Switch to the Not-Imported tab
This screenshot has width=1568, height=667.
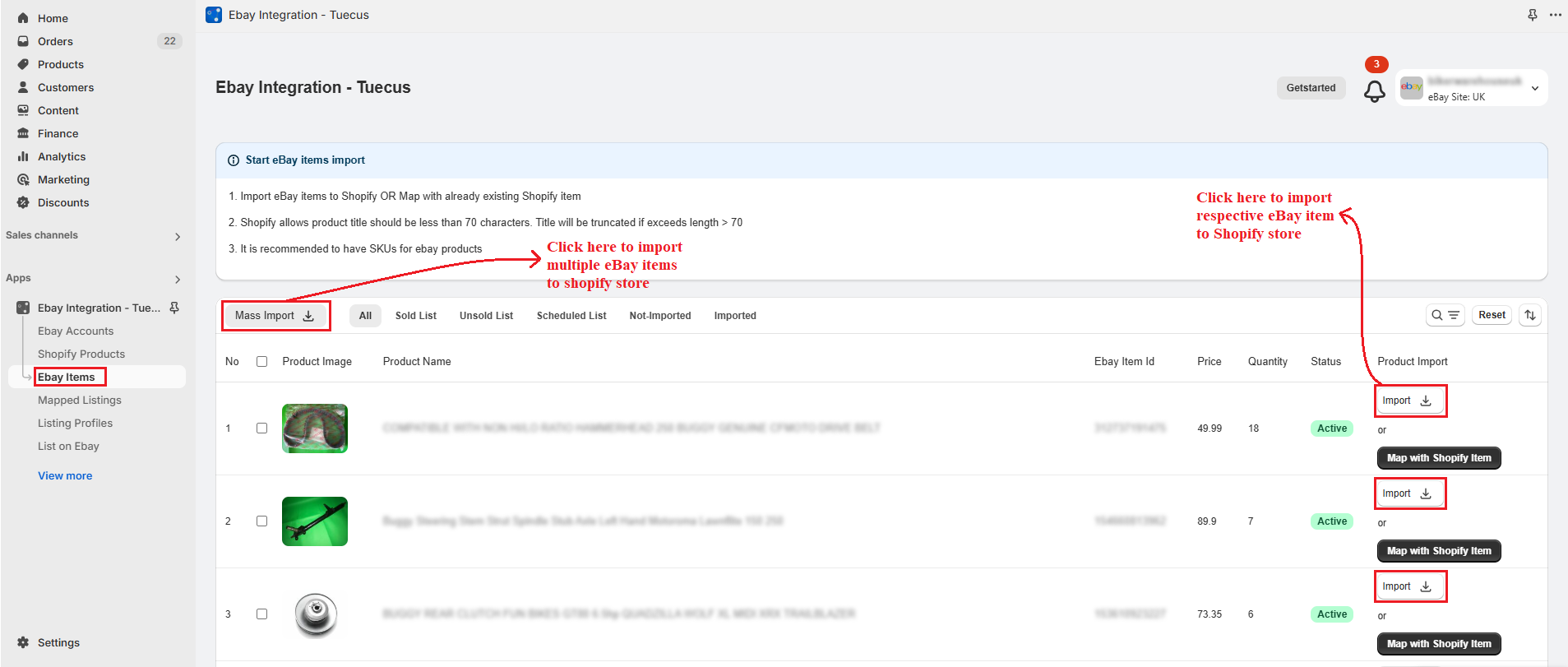(660, 316)
